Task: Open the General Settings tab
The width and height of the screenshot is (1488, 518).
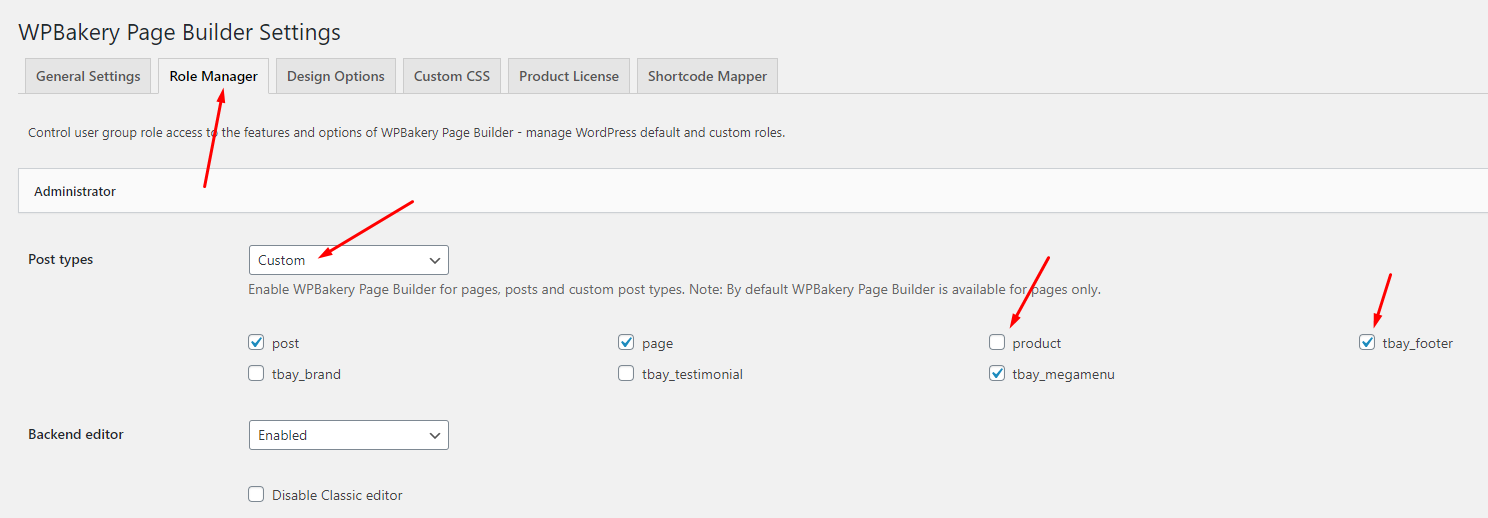Action: 88,76
